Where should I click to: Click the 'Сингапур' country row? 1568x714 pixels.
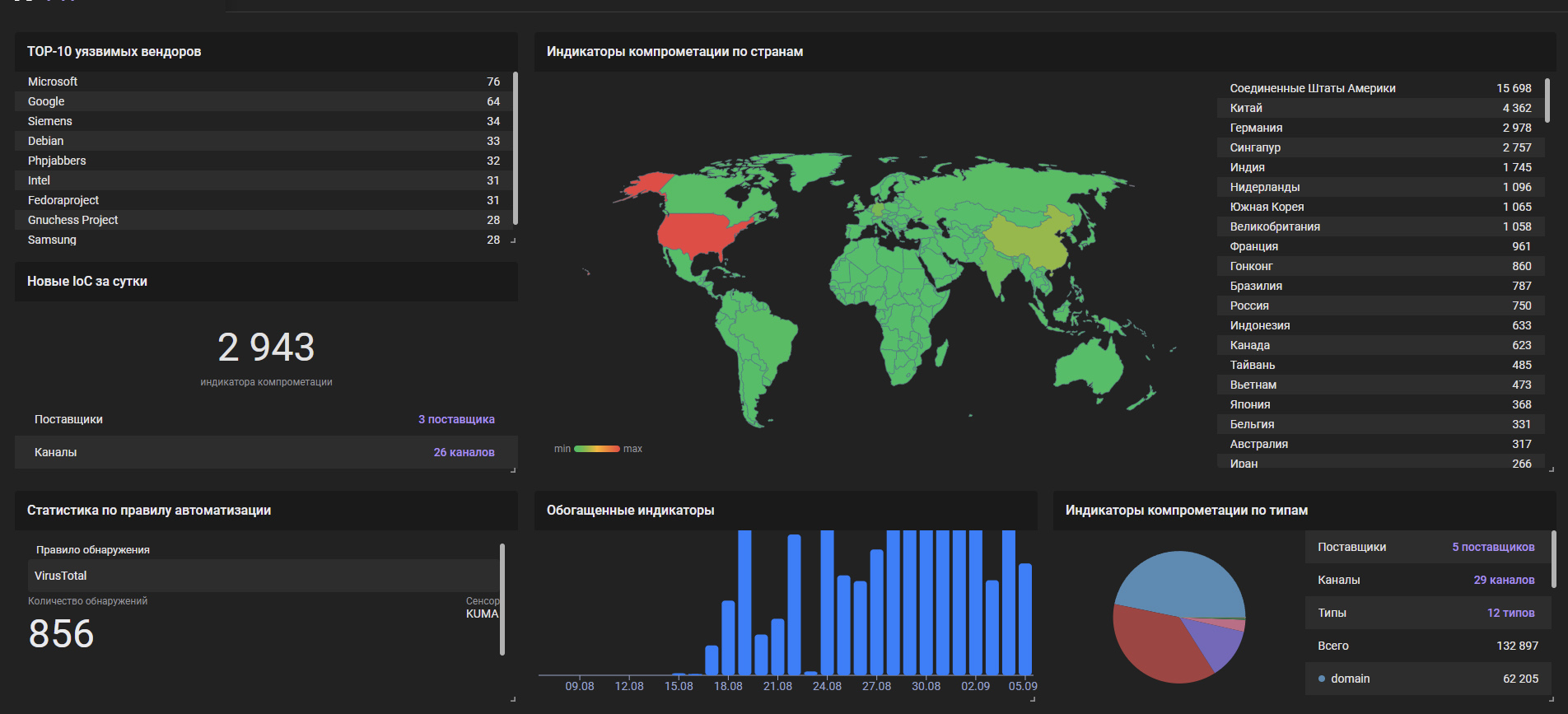point(1381,147)
